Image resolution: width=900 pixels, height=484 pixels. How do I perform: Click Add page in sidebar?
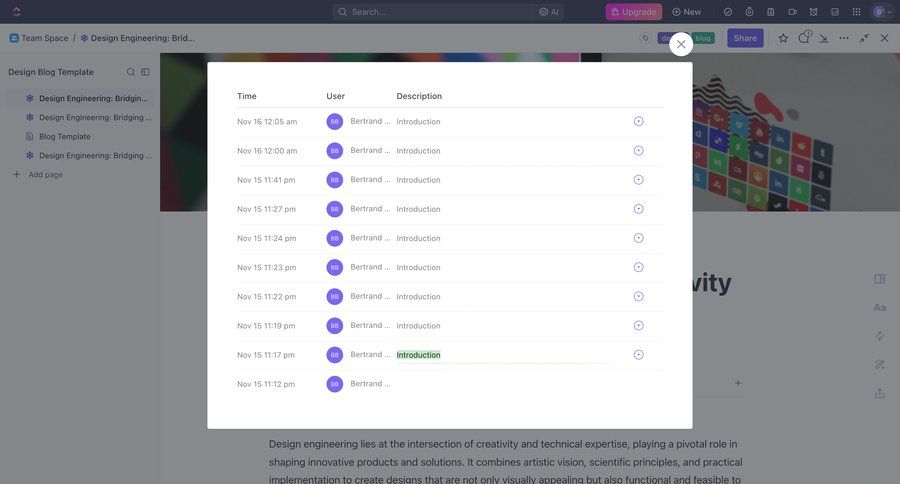38,175
